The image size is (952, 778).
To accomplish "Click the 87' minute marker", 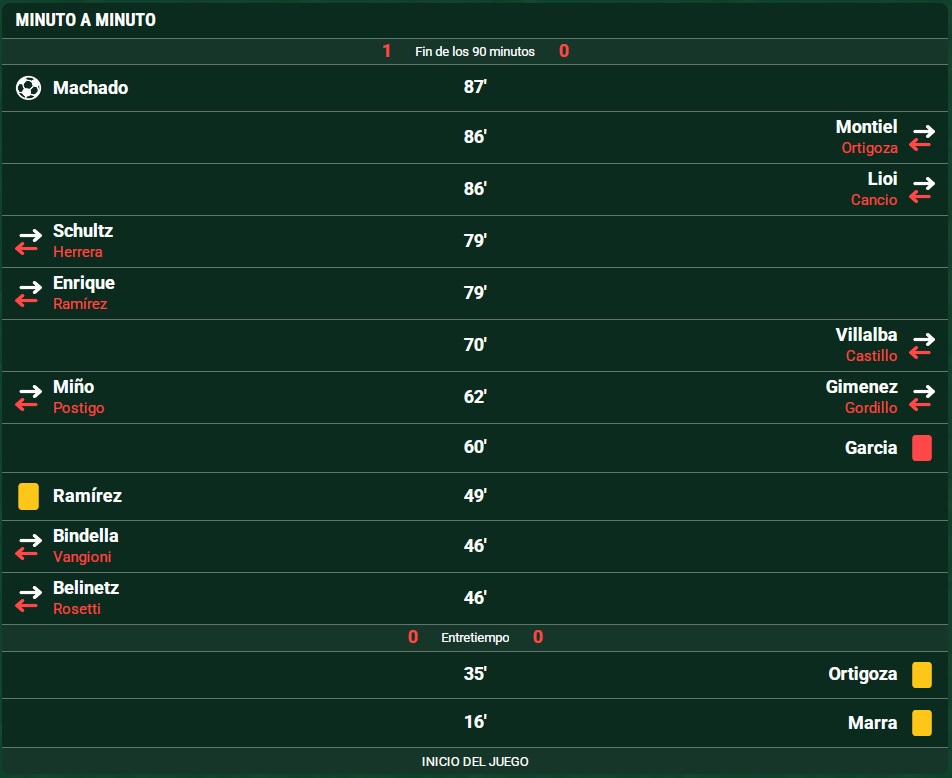I will pyautogui.click(x=475, y=88).
